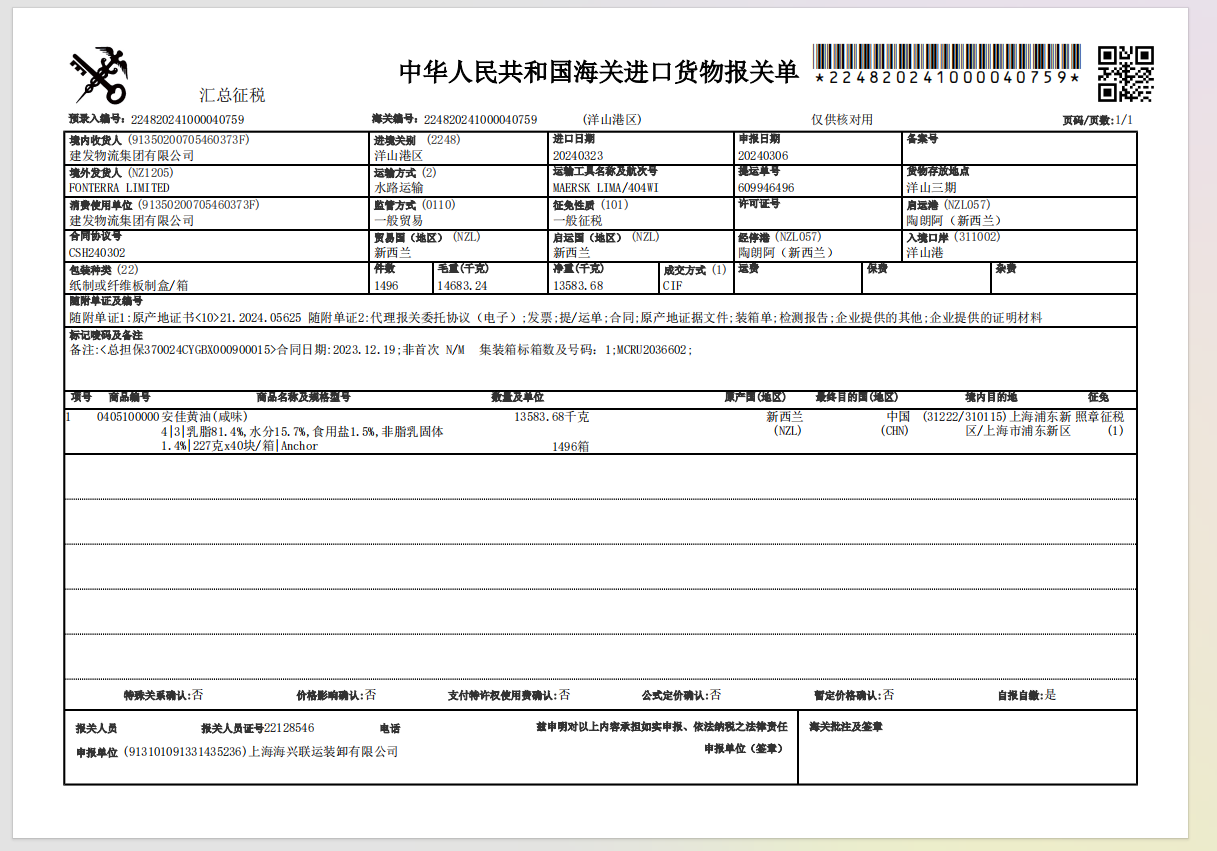This screenshot has width=1217, height=851.
Task: Click the QR code in top-right corner
Action: [x=1125, y=74]
